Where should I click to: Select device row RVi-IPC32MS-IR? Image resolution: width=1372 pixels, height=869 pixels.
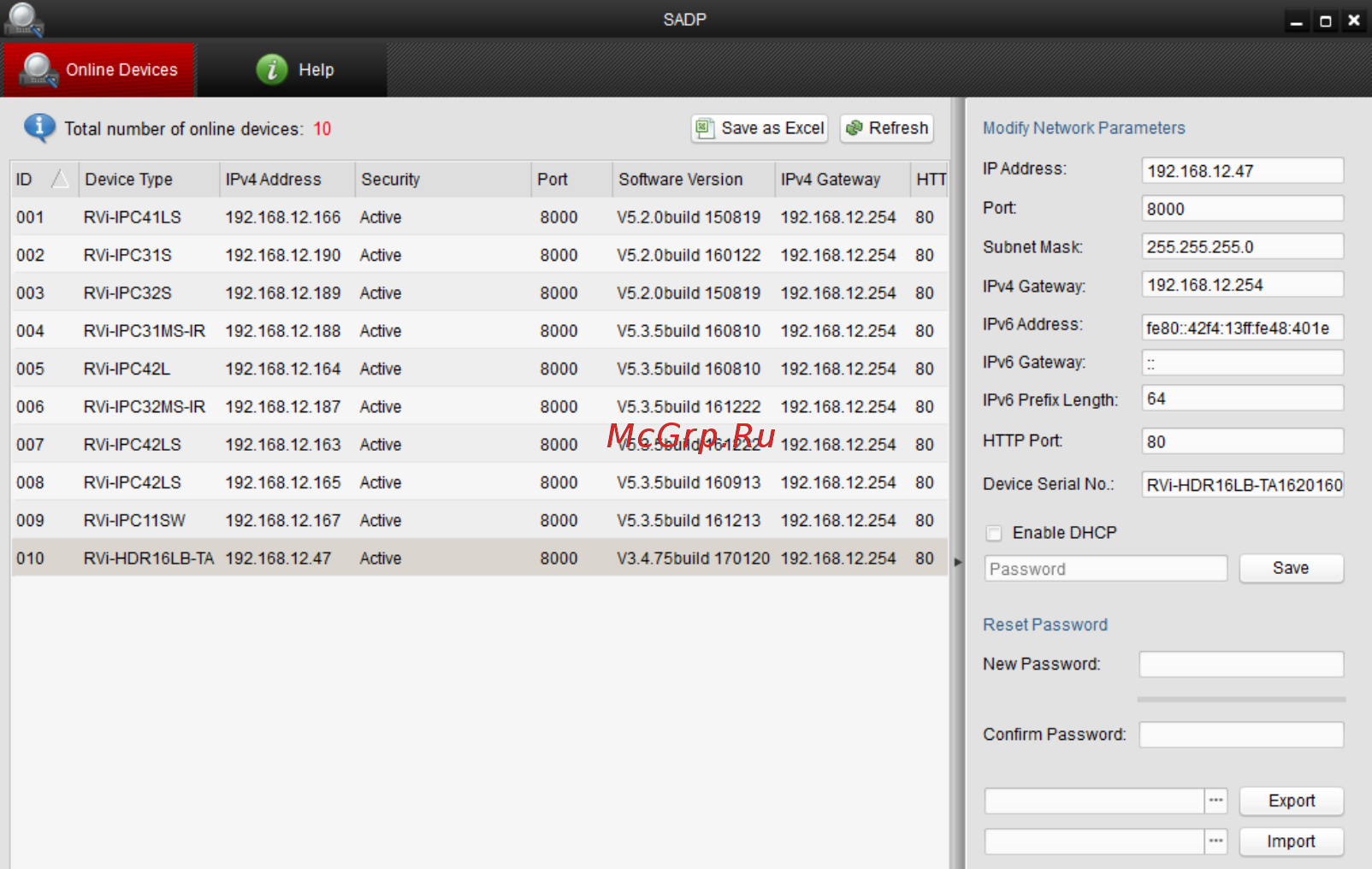click(479, 406)
